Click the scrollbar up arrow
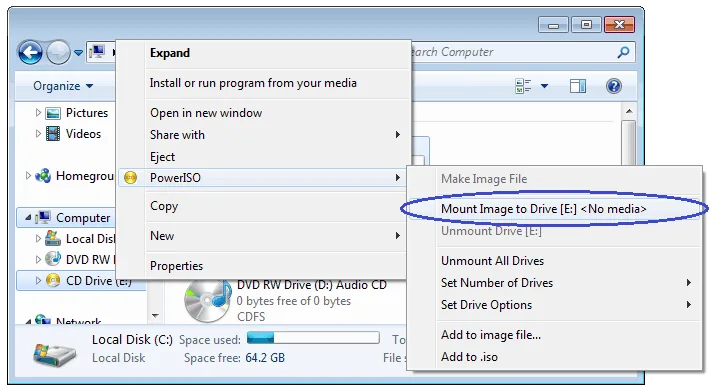The image size is (712, 392). [629, 111]
